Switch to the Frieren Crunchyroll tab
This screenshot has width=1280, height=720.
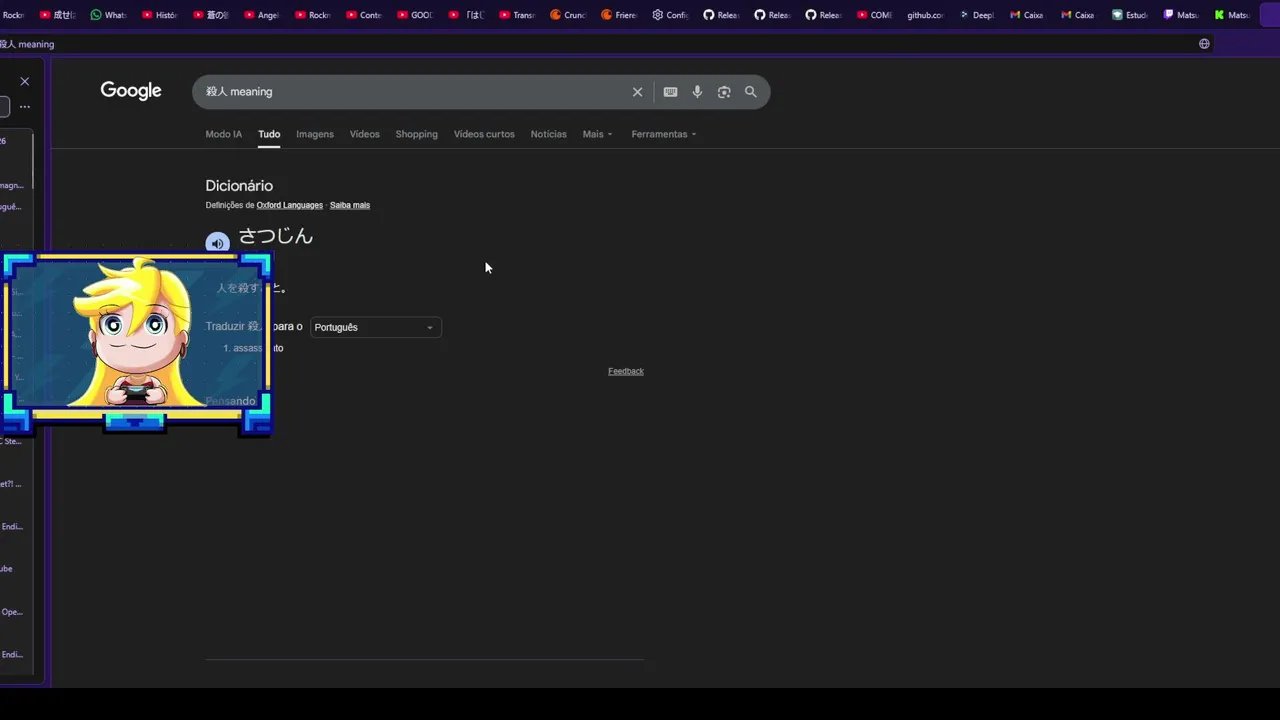619,15
